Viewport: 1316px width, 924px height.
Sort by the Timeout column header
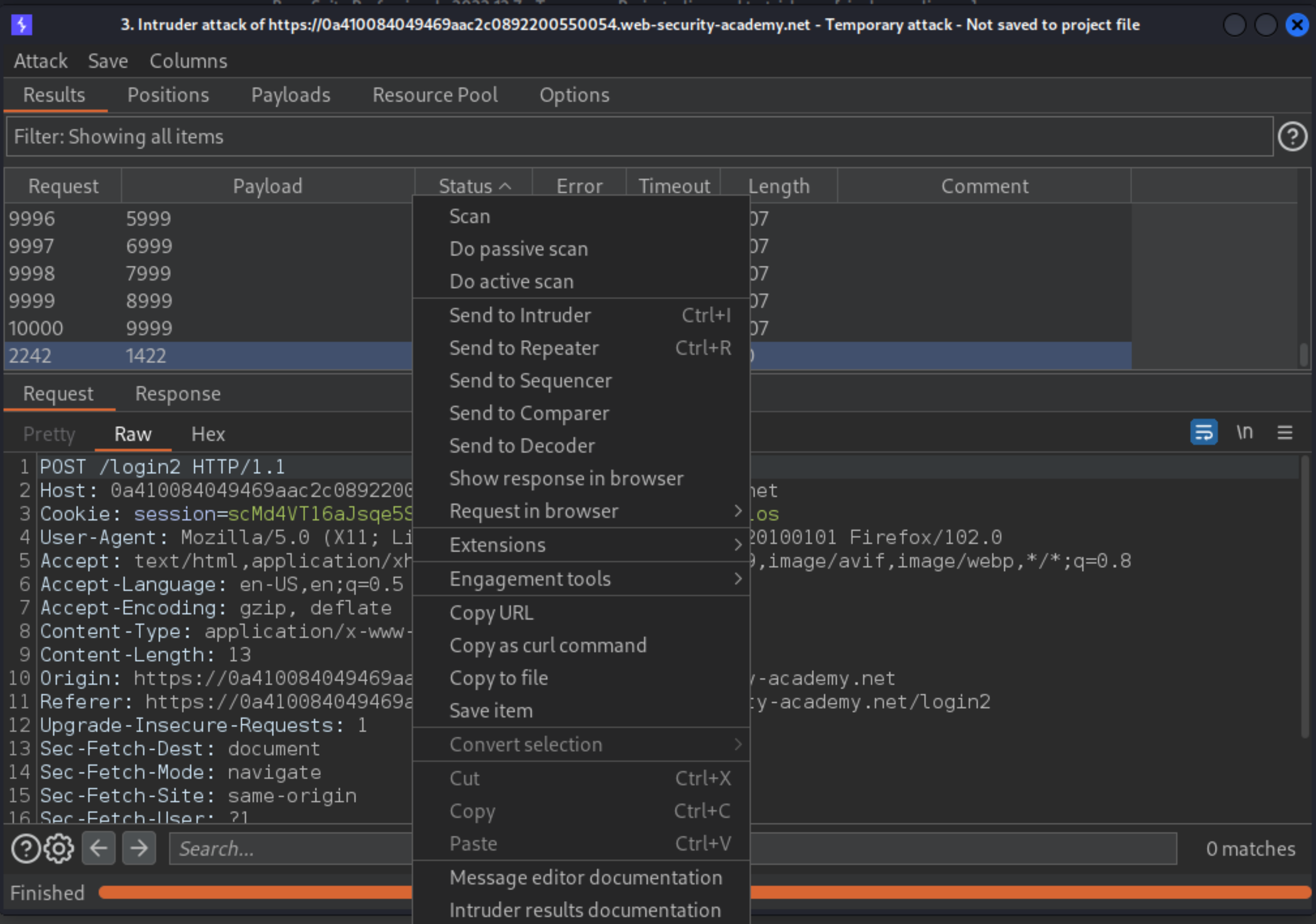tap(674, 186)
